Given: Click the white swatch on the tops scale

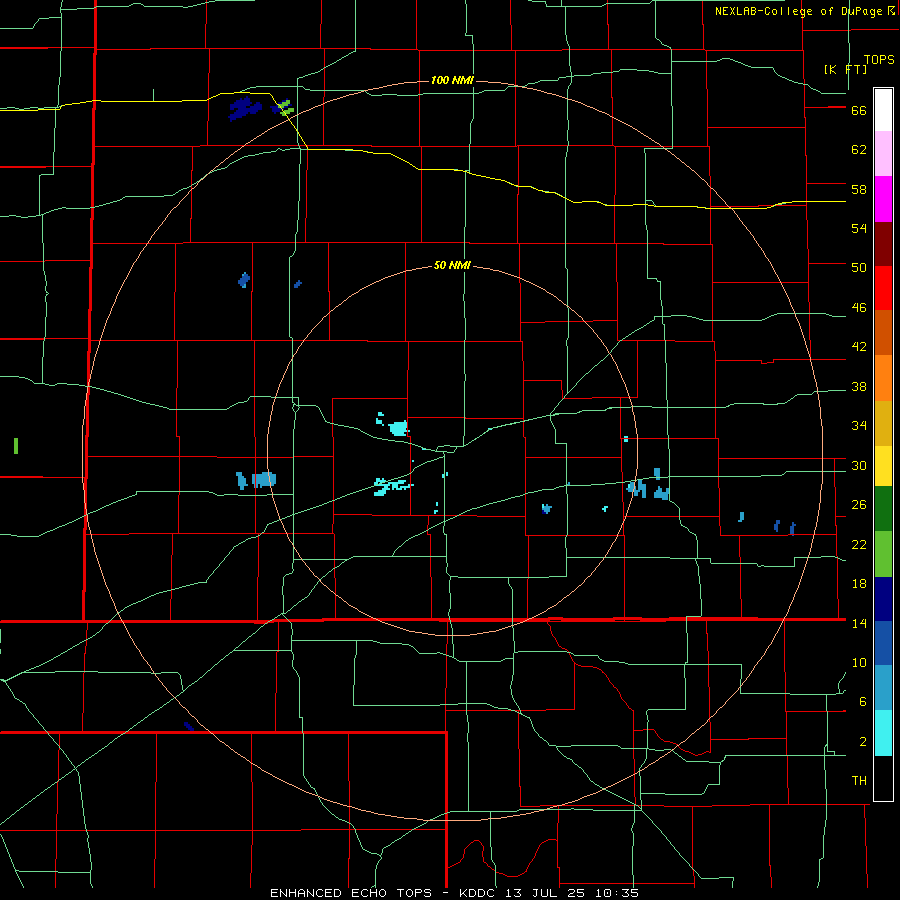Looking at the screenshot, I should [883, 110].
